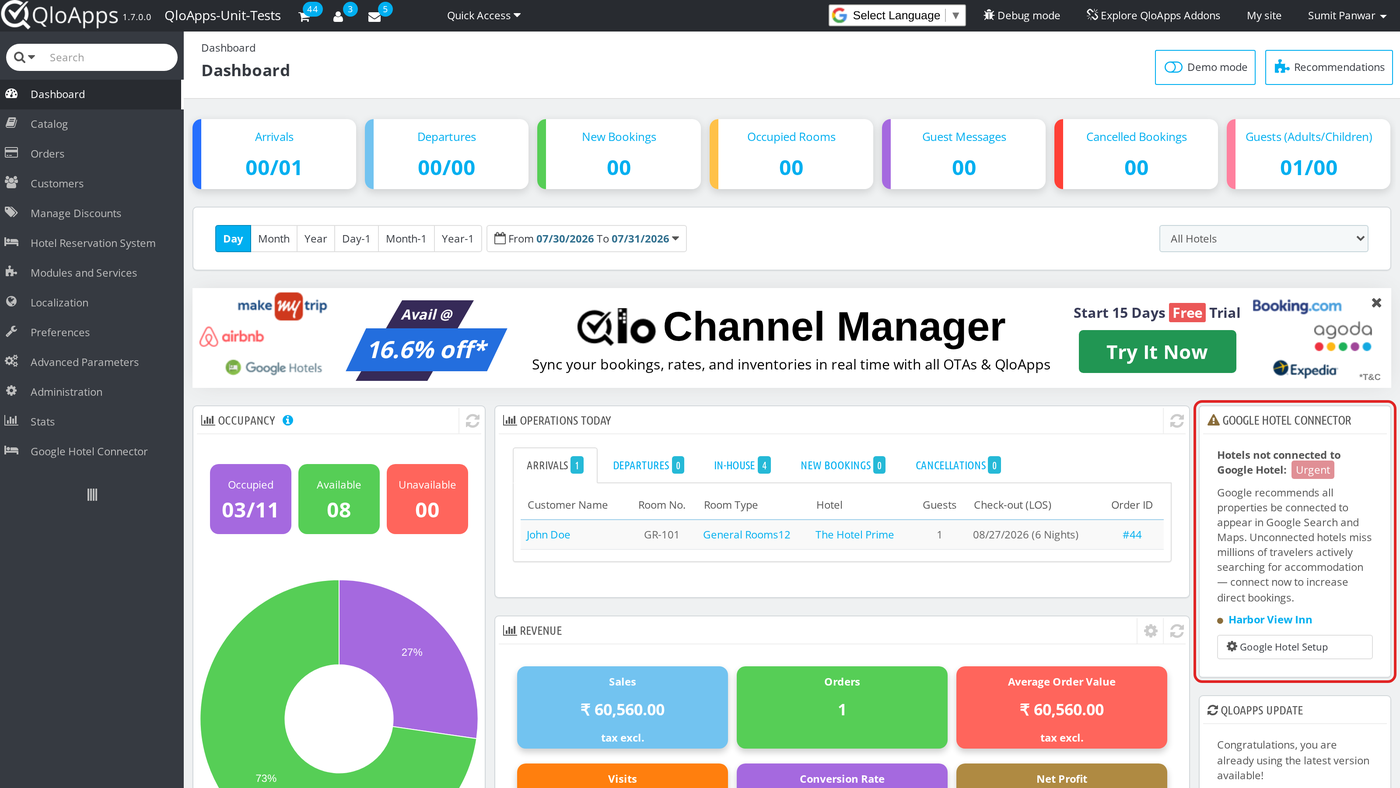The height and width of the screenshot is (788, 1400).
Task: Toggle Demo mode switch
Action: [1205, 67]
